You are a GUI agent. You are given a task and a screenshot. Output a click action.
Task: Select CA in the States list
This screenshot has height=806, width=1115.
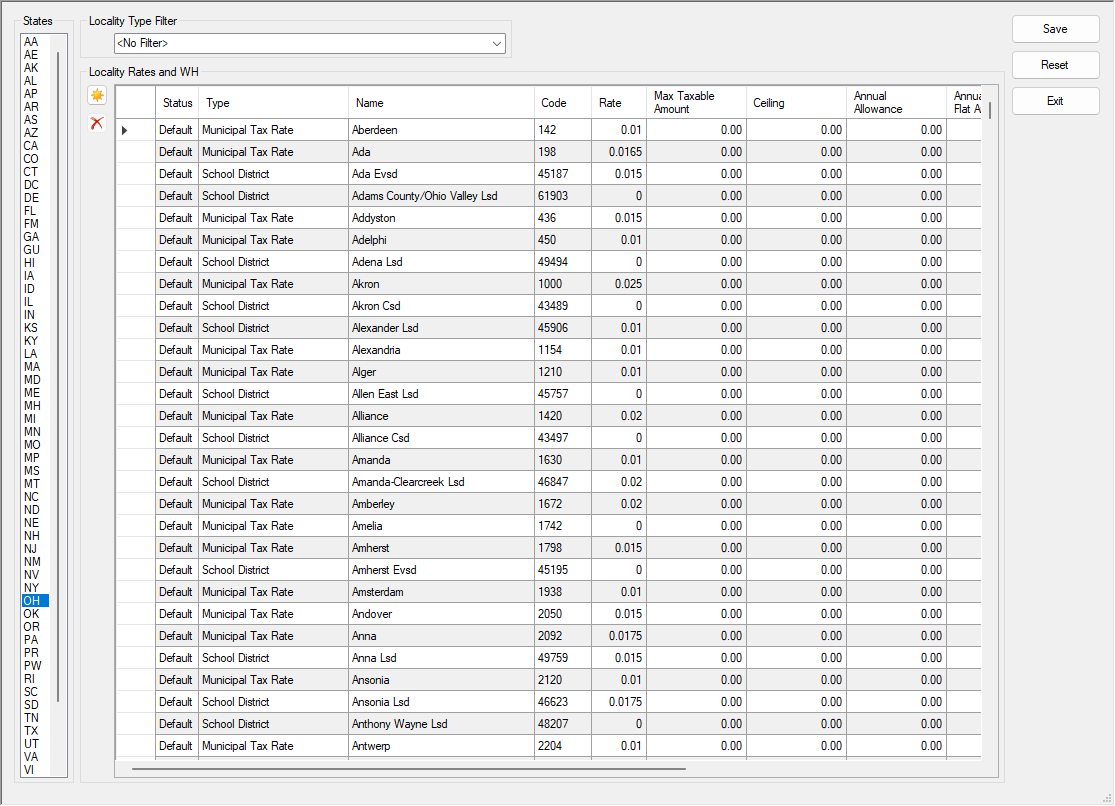click(x=31, y=145)
